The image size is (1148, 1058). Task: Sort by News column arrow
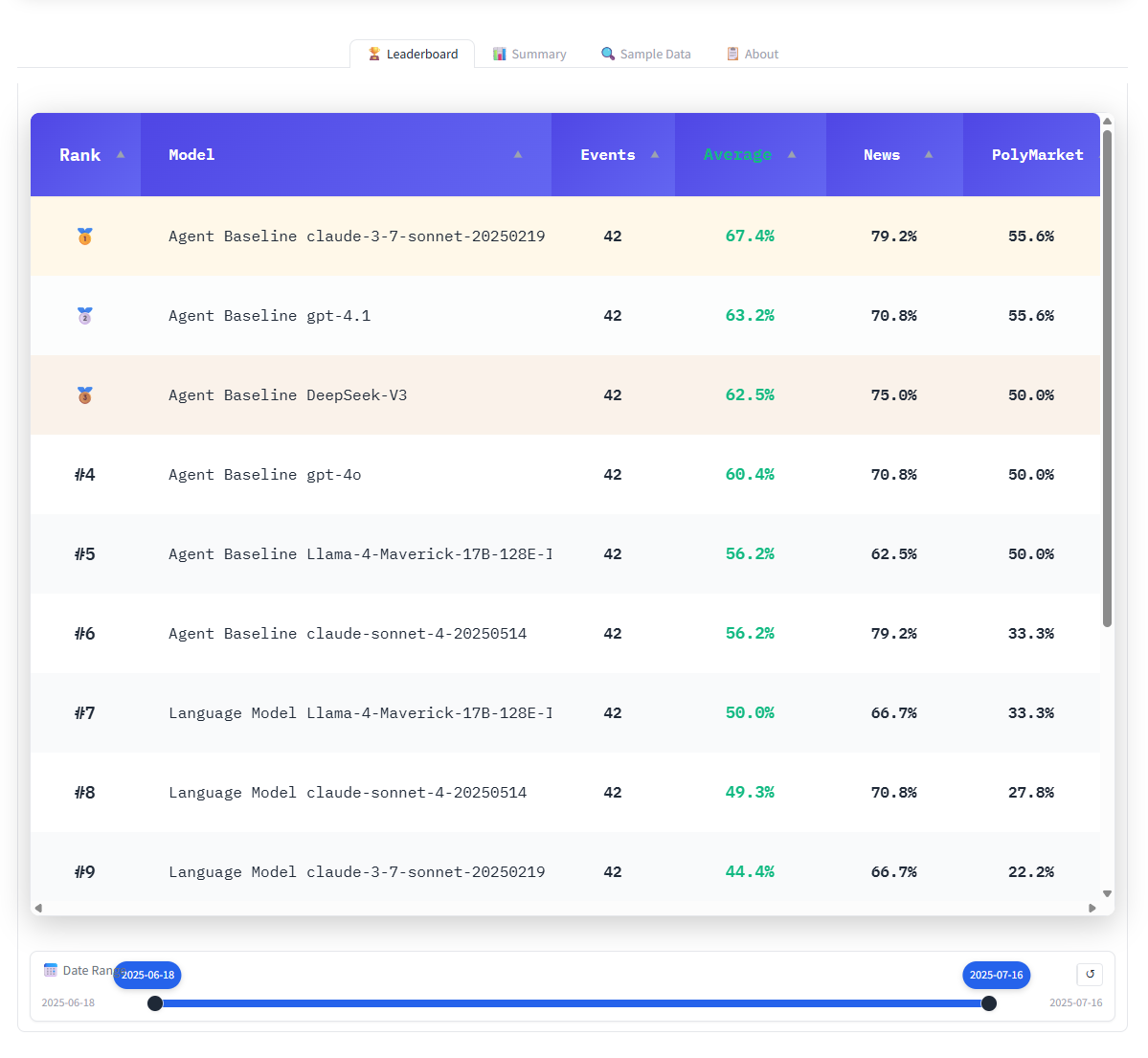pos(929,154)
